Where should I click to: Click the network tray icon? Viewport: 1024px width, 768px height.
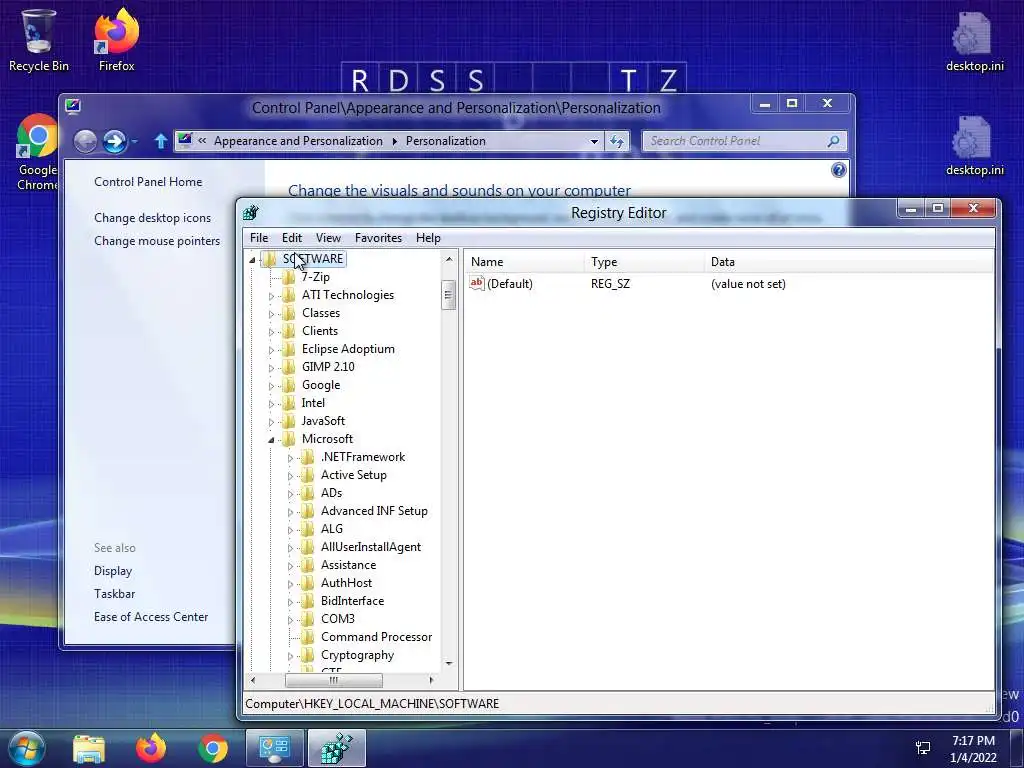tap(923, 748)
